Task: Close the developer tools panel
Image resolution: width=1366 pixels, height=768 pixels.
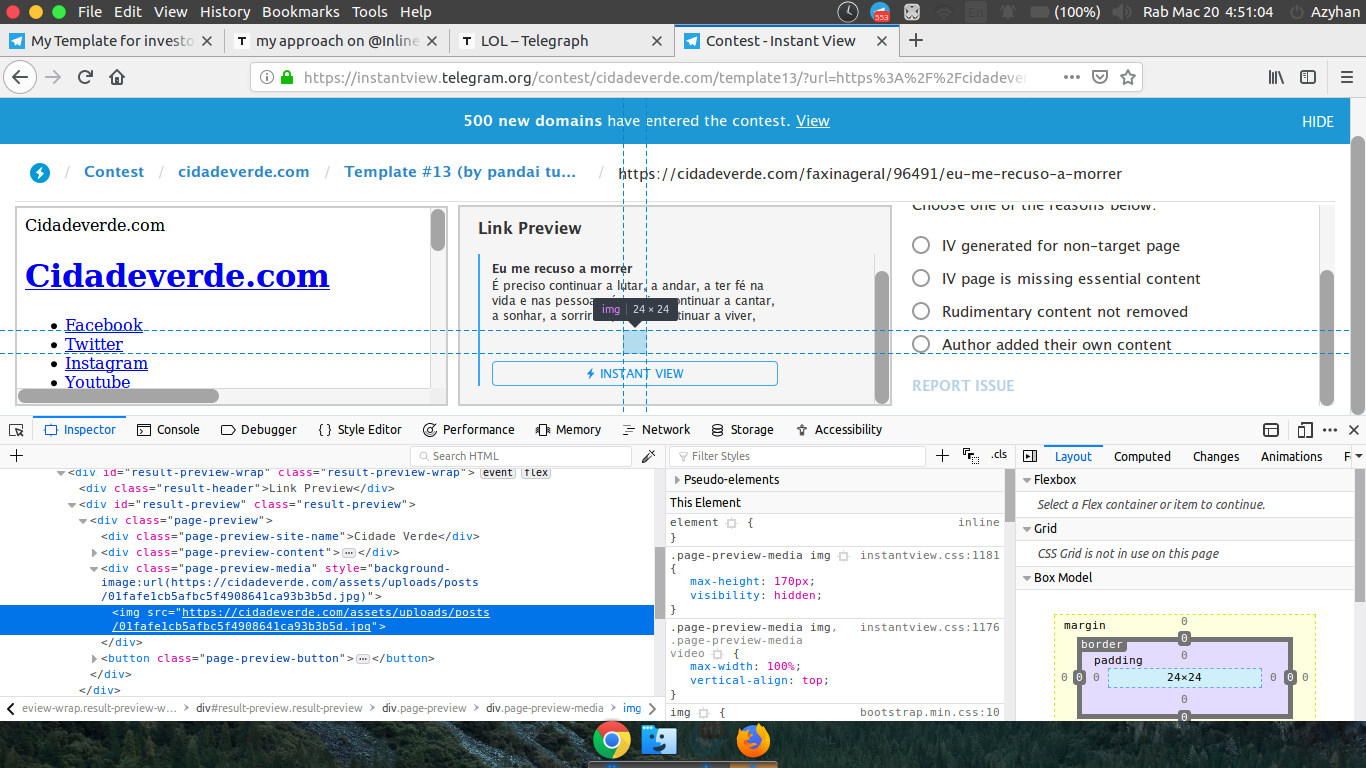Action: click(1354, 430)
